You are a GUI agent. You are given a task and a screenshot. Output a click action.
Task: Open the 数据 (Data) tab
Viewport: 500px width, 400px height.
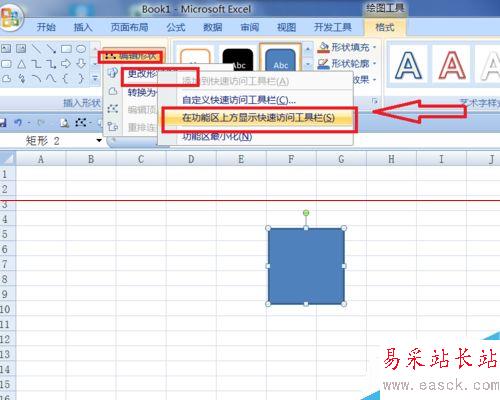click(213, 27)
